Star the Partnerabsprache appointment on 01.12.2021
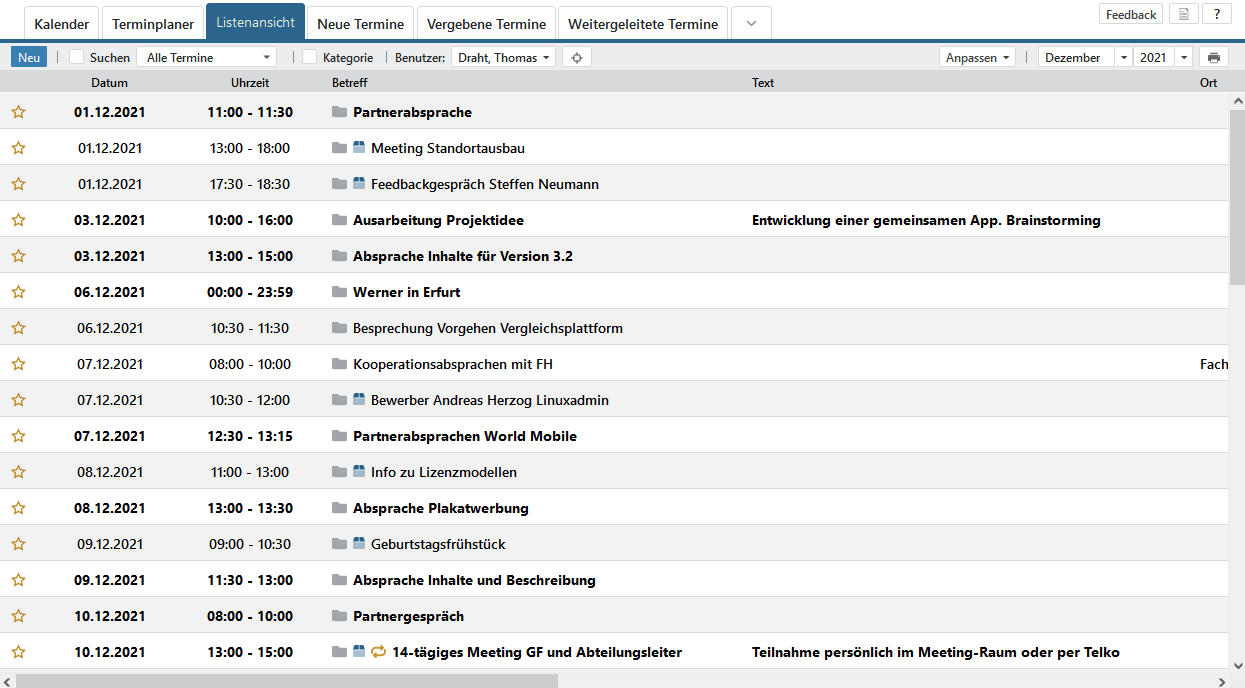The image size is (1245, 688). 18,112
